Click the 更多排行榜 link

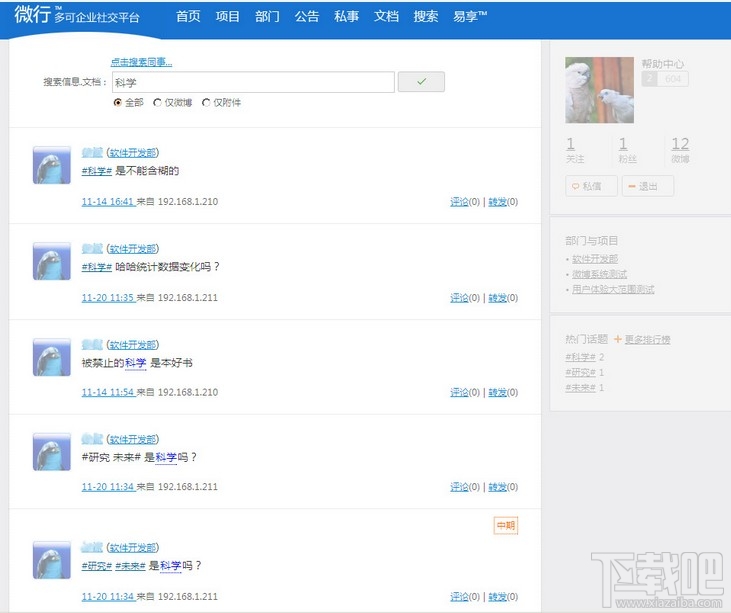(x=648, y=339)
